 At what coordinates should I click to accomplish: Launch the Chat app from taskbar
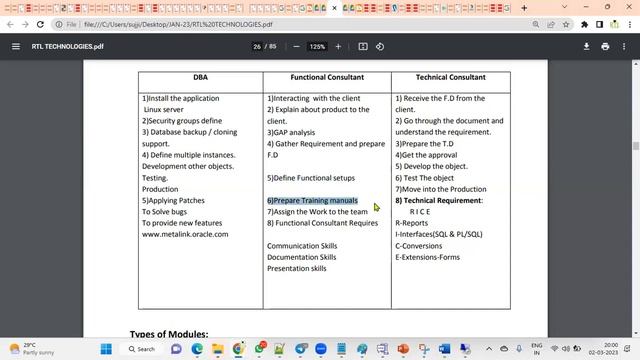[x=176, y=349]
